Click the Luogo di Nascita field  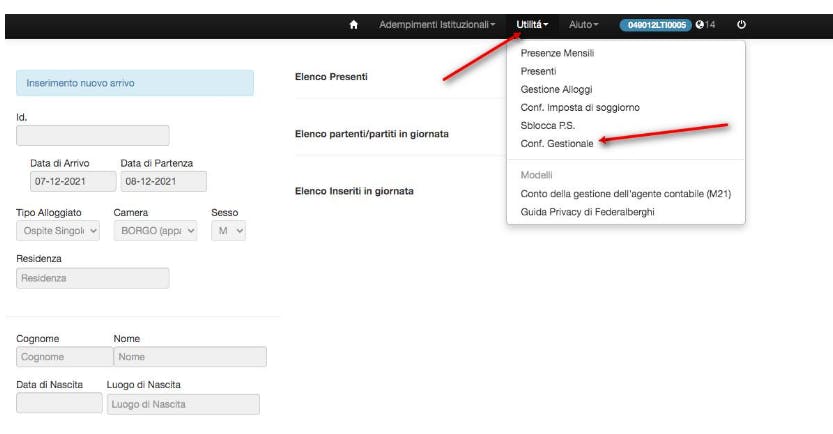pos(183,404)
